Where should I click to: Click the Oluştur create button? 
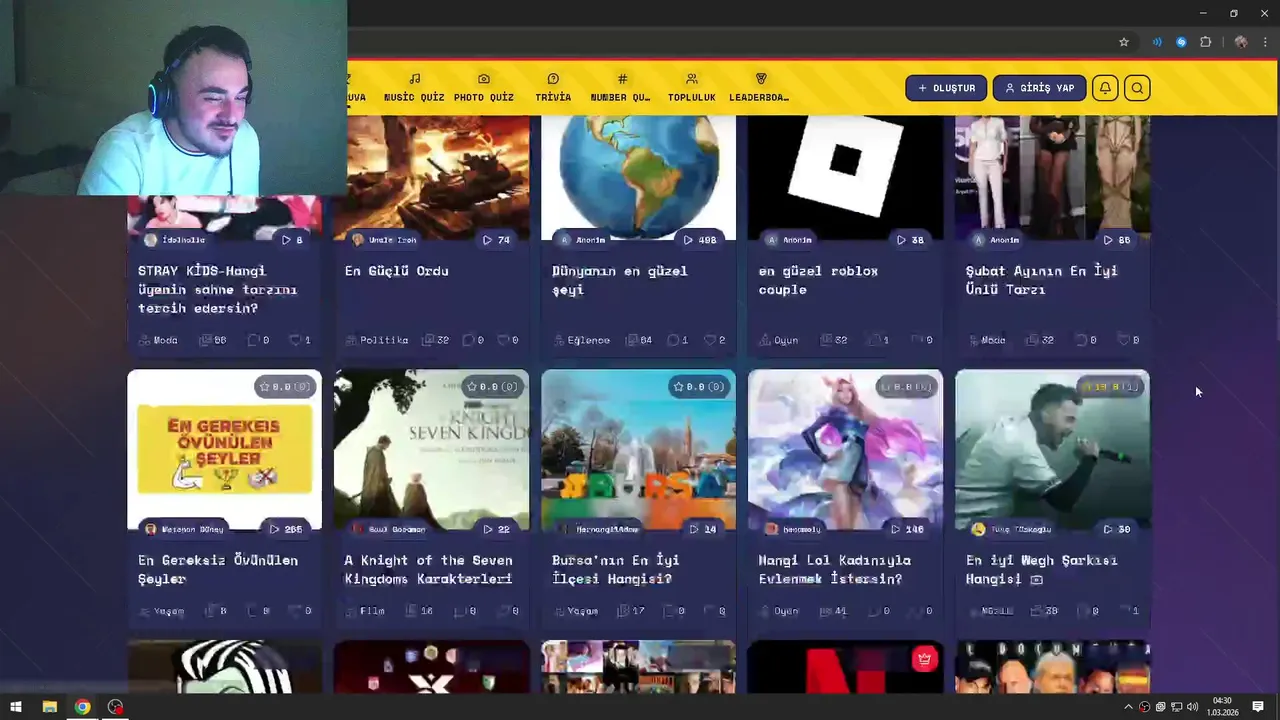pyautogui.click(x=946, y=88)
